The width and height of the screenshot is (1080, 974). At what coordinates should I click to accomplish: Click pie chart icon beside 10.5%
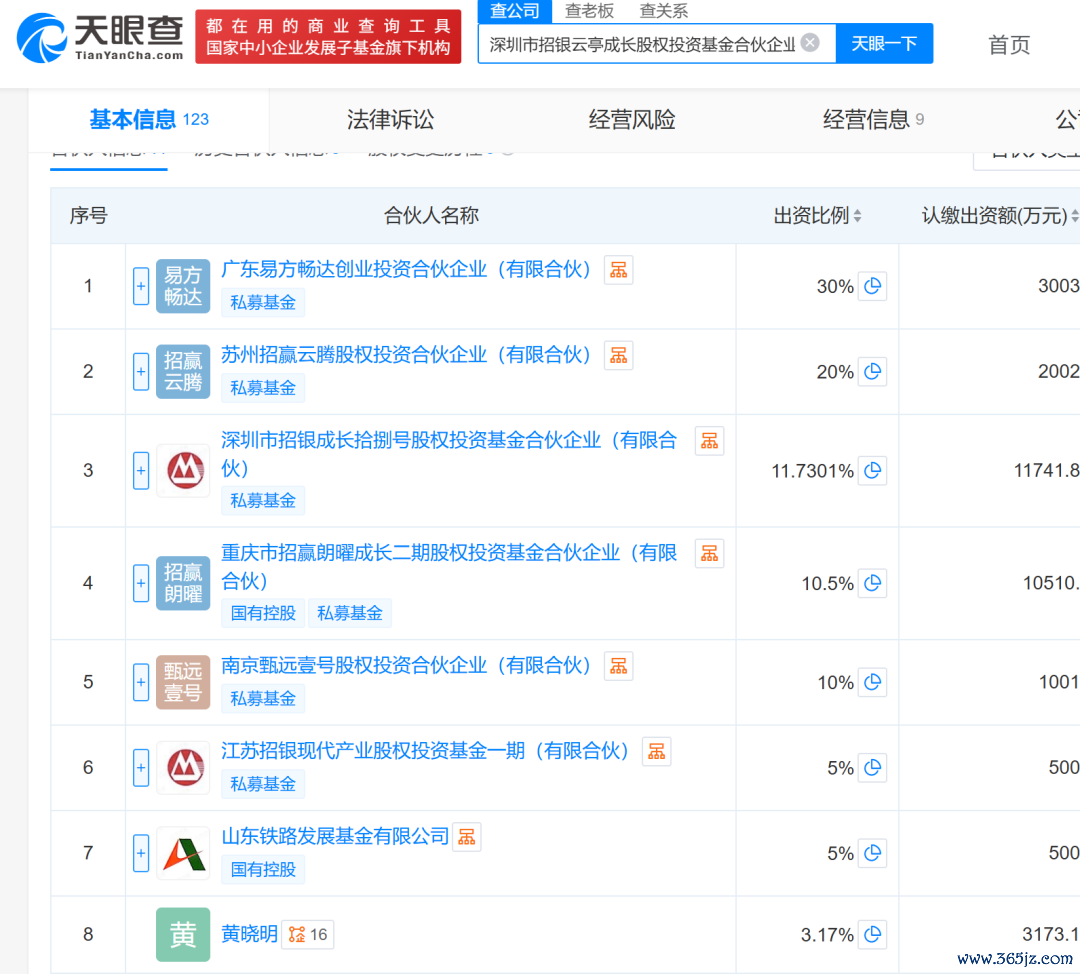872,583
